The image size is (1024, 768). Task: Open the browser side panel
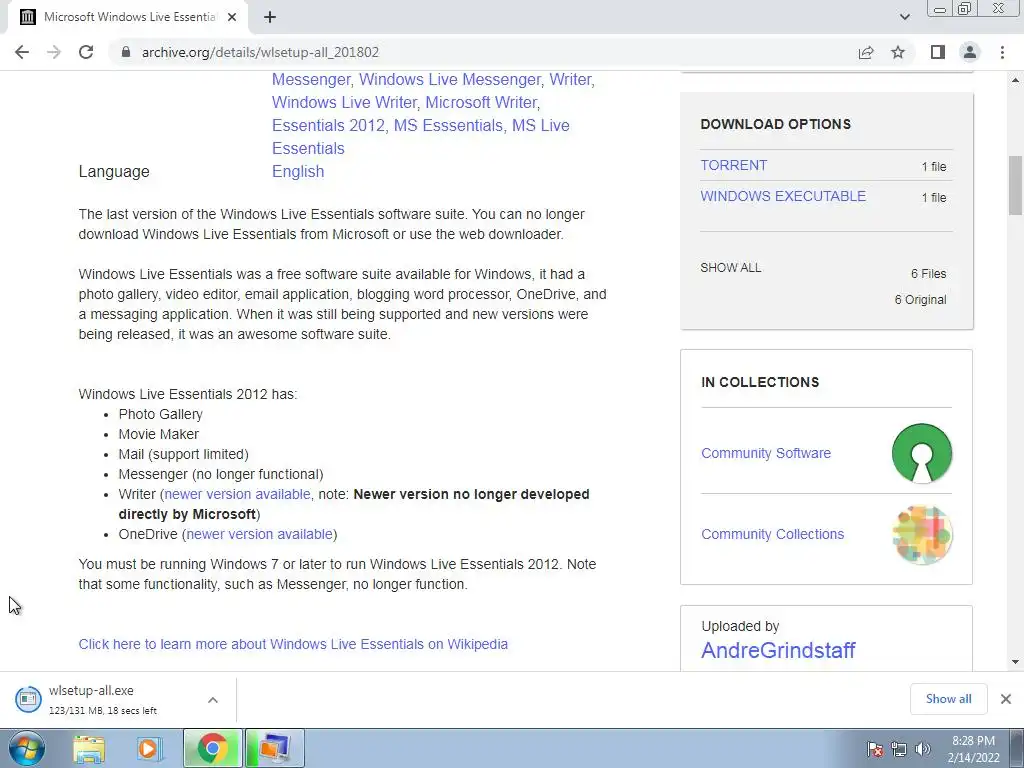point(938,52)
